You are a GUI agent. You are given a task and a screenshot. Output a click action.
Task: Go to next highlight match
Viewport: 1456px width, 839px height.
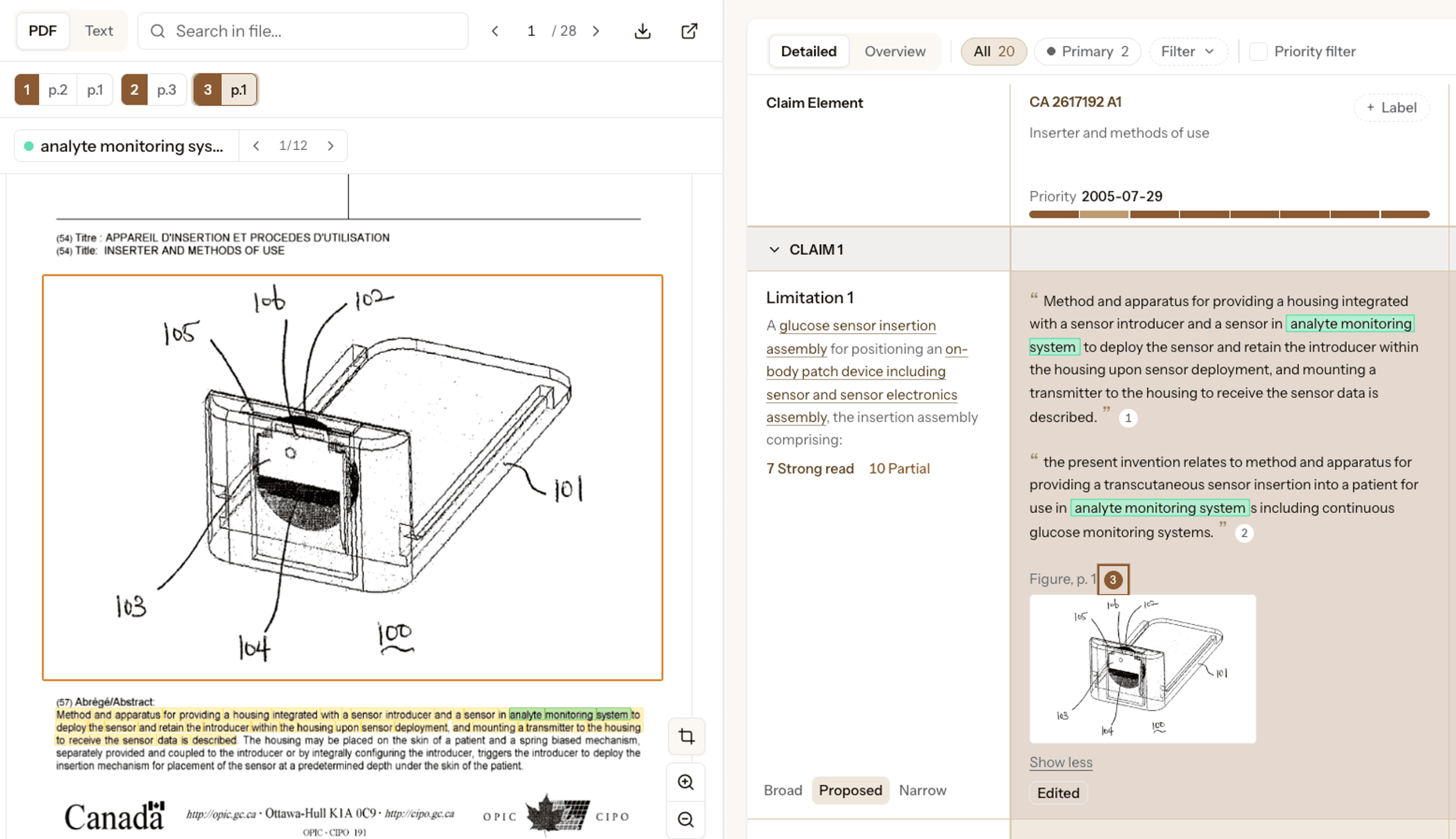(330, 146)
